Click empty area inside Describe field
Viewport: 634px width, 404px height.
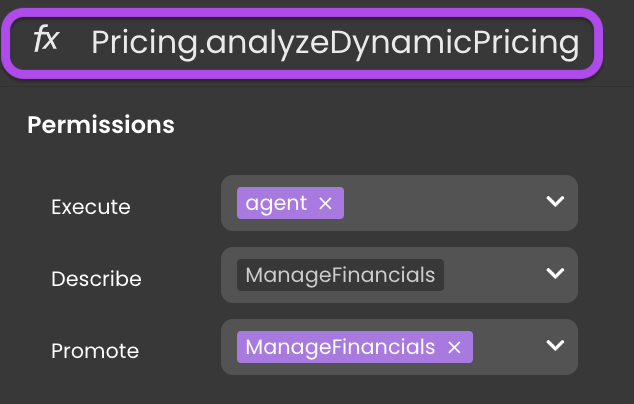pyautogui.click(x=493, y=275)
